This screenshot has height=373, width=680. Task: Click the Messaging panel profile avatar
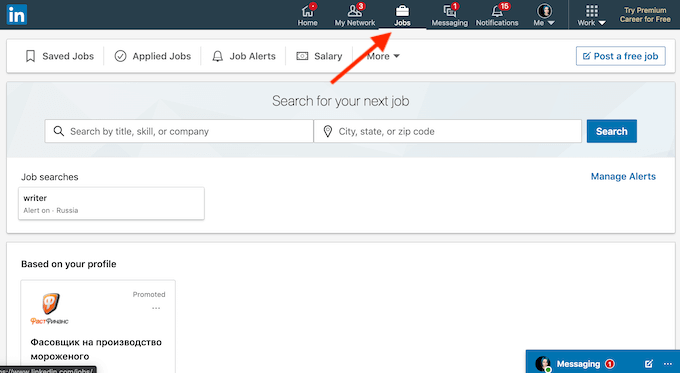tap(543, 364)
